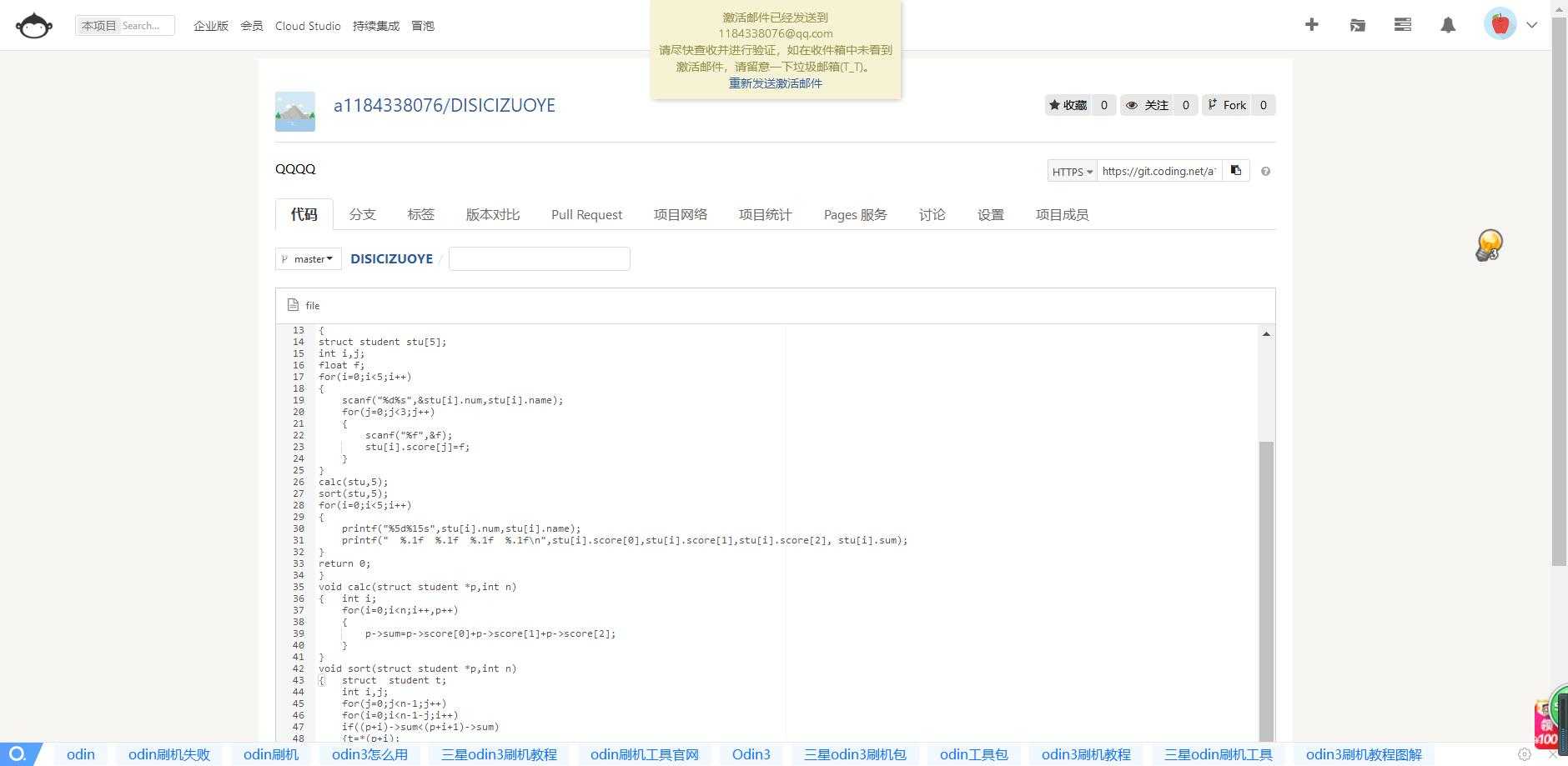Screen dimensions: 1568x766
Task: Click the file path input box
Action: pos(540,259)
